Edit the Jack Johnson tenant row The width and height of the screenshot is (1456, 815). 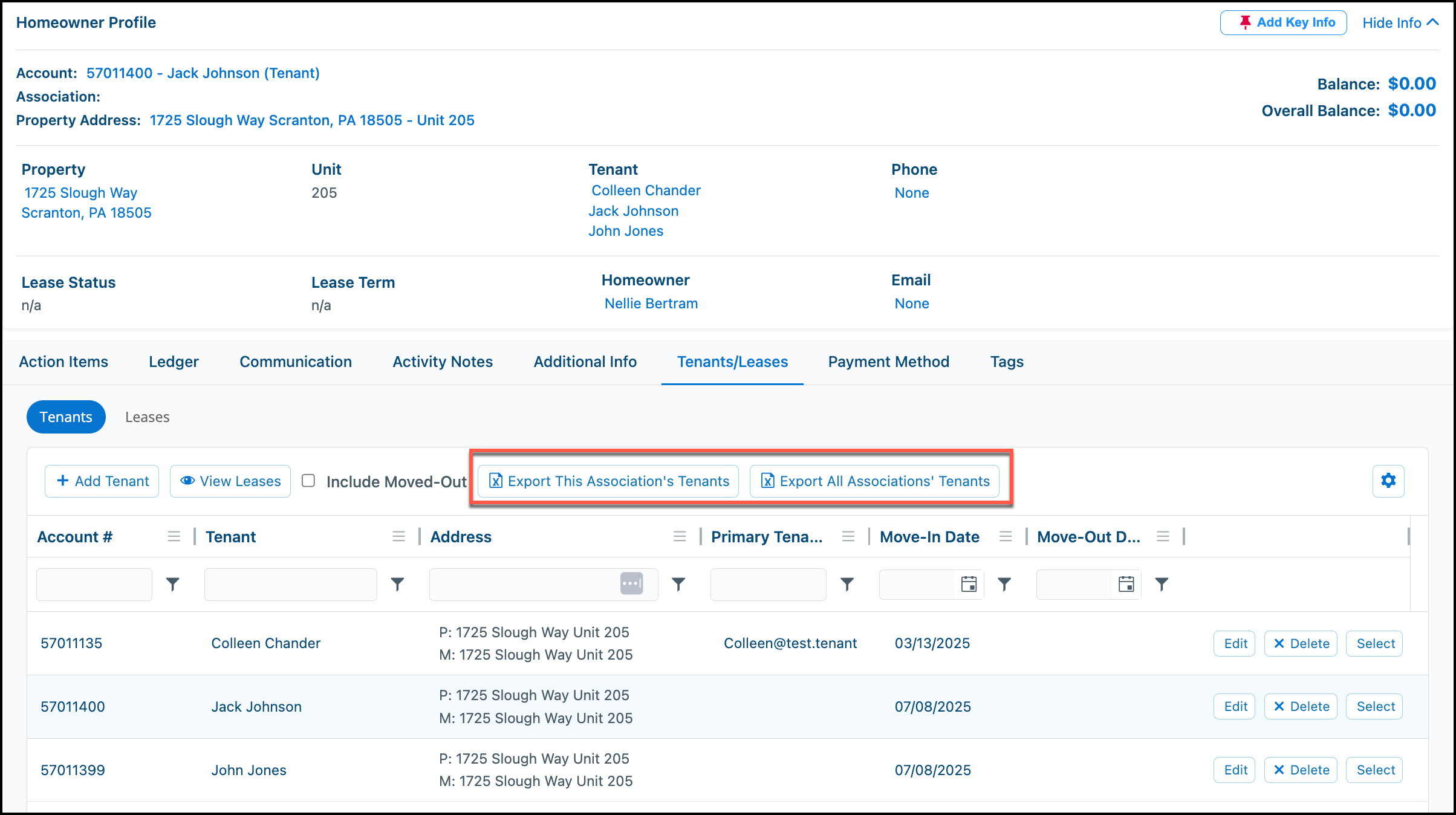click(x=1235, y=706)
